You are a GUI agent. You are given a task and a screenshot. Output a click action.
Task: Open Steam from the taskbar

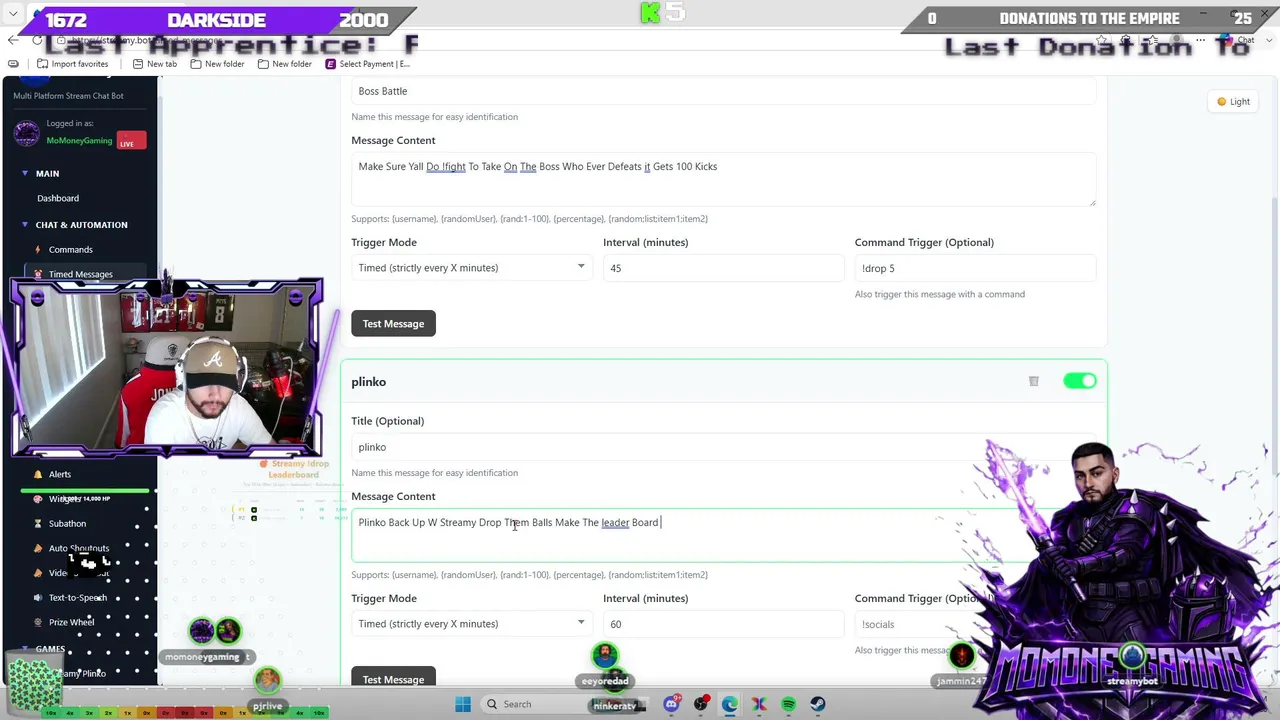[x=818, y=704]
